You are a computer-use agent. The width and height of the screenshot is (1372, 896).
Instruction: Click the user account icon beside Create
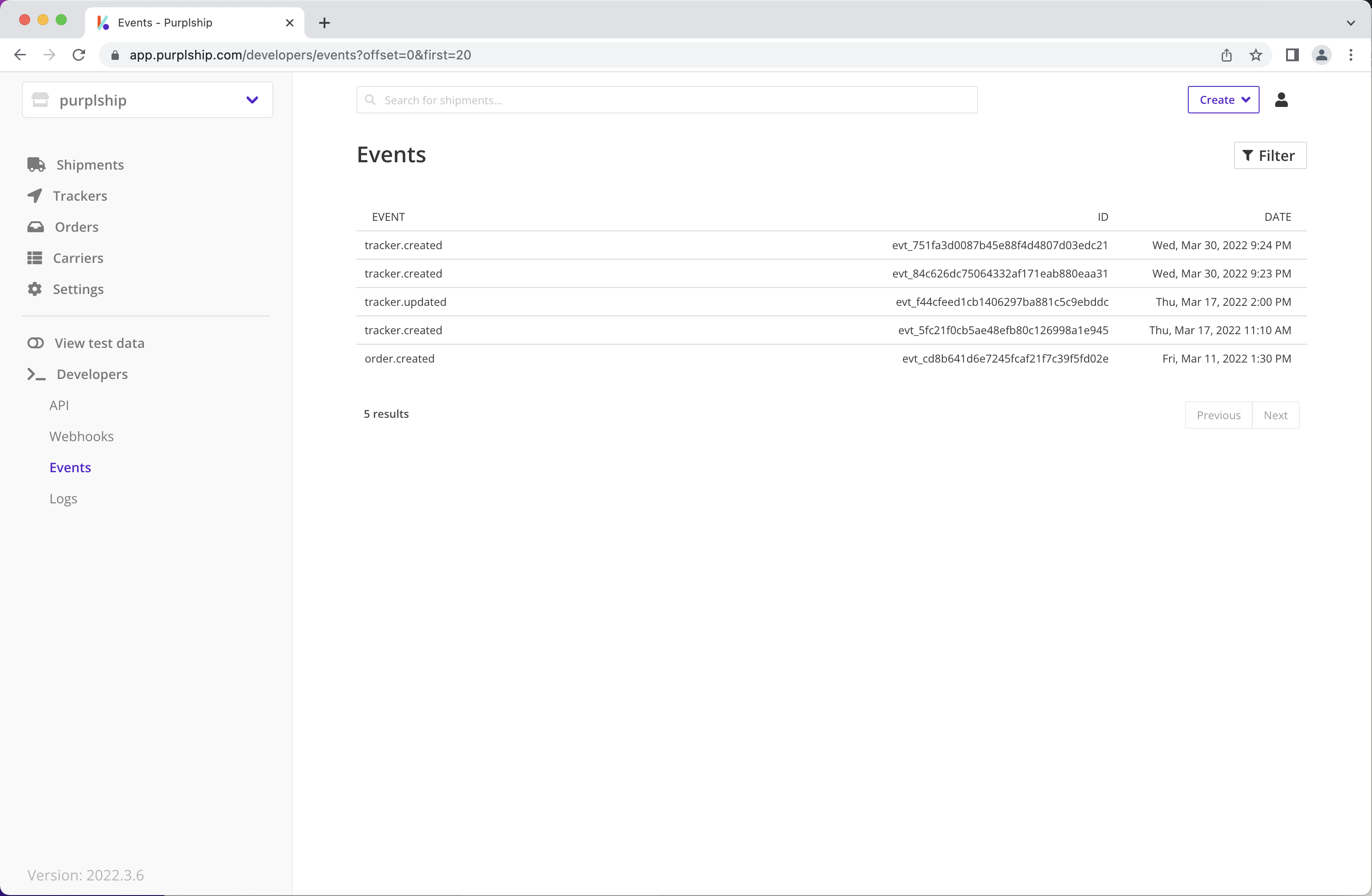[1281, 100]
